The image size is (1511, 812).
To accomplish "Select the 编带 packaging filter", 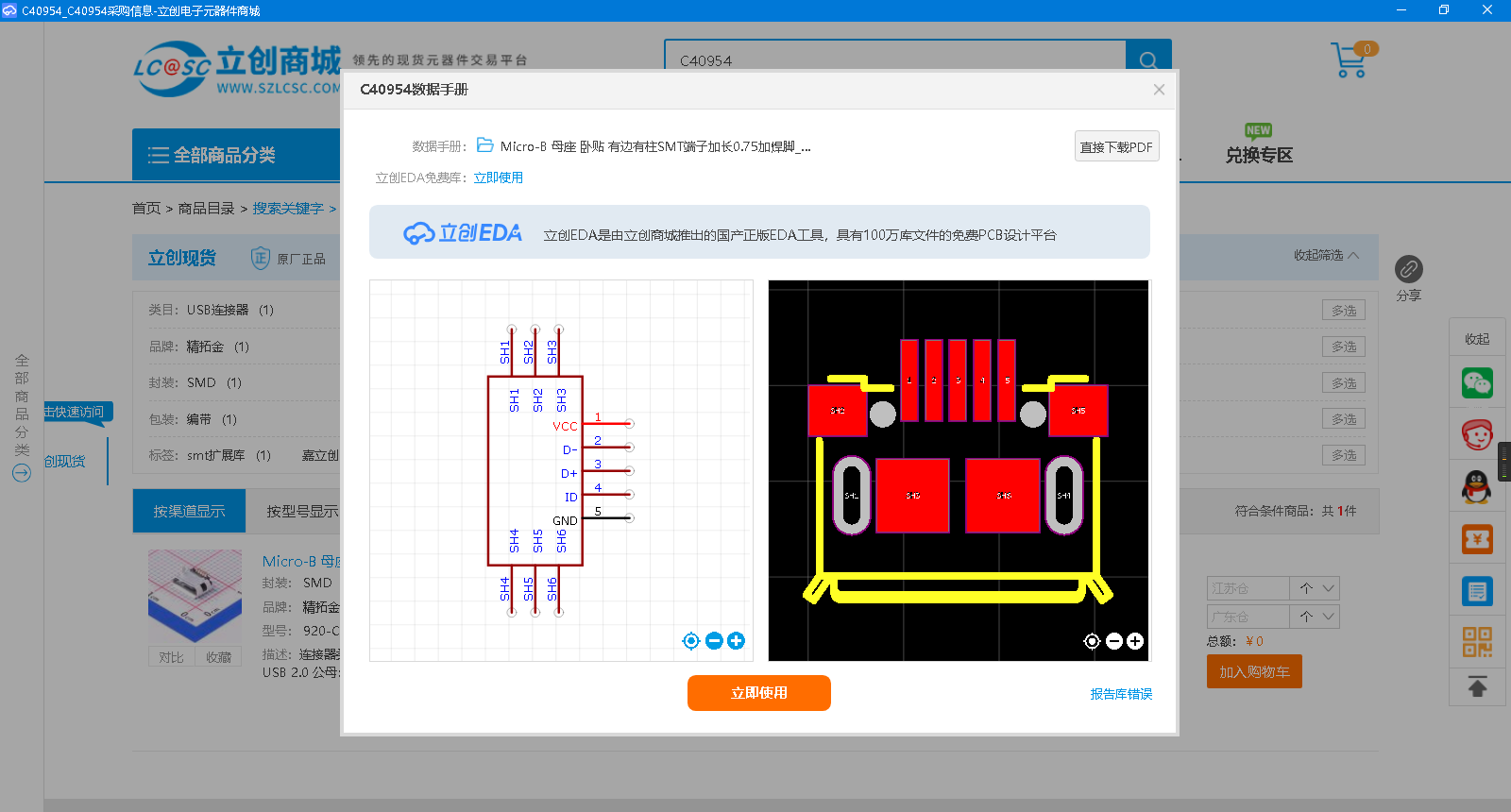I will click(211, 419).
